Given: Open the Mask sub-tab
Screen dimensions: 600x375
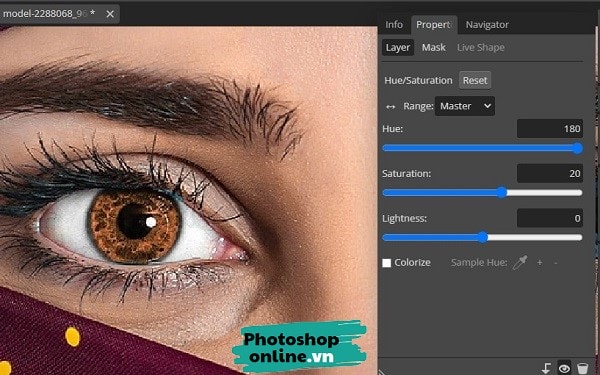Looking at the screenshot, I should 434,47.
